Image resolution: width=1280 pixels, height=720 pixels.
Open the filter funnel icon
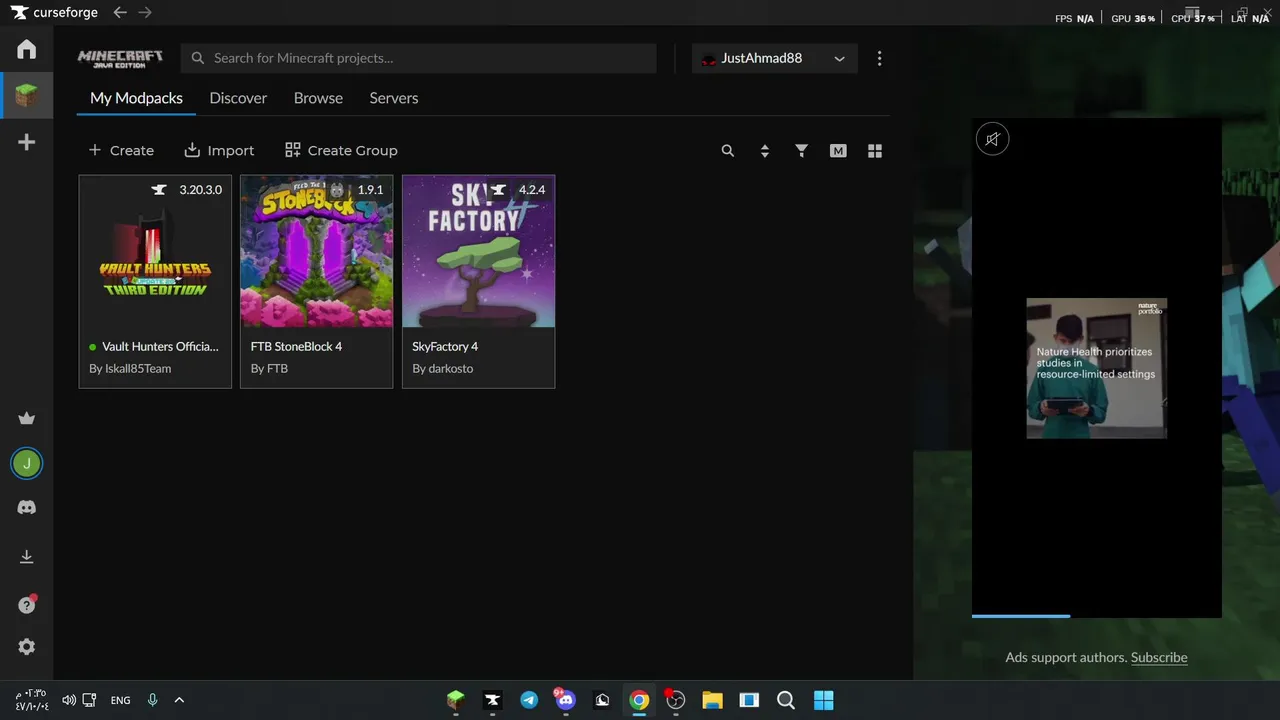click(801, 151)
